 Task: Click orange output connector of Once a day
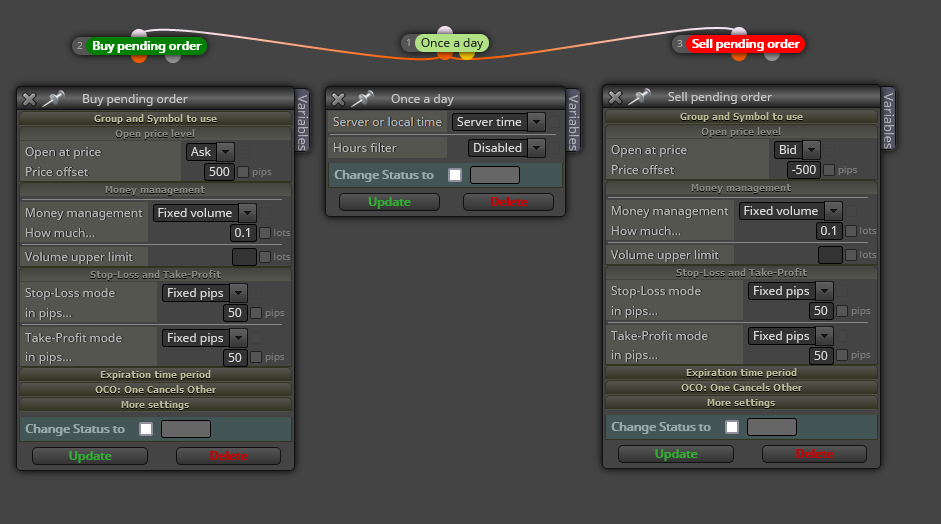pos(445,55)
